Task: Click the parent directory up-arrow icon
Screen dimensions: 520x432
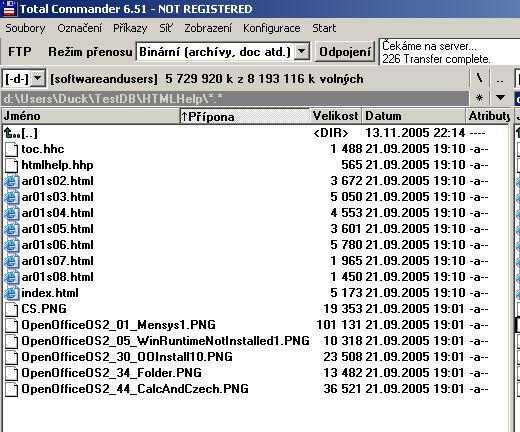Action: pyautogui.click(x=12, y=133)
